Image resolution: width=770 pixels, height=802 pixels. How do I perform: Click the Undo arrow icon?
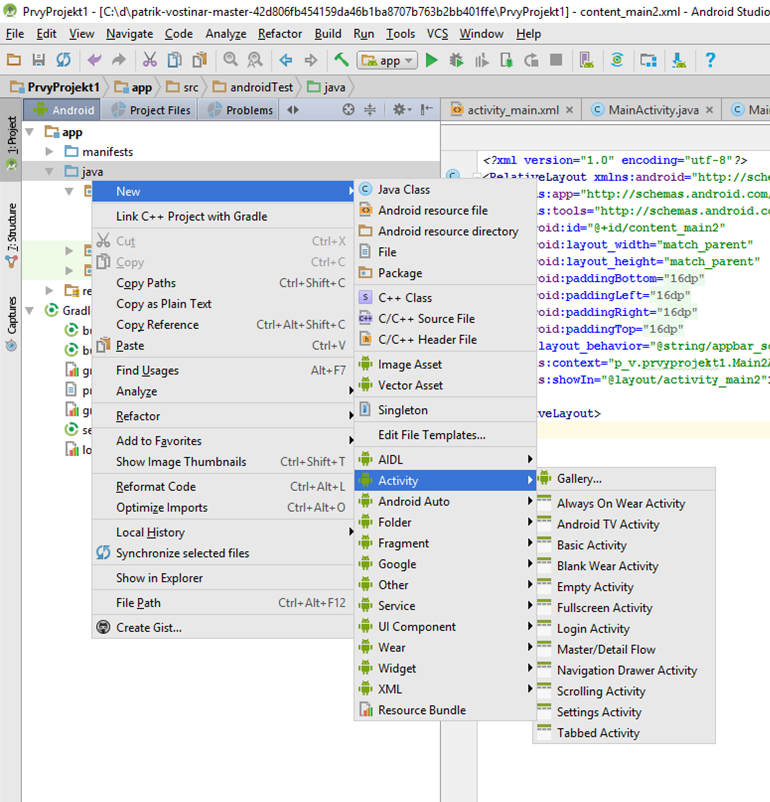[x=94, y=60]
